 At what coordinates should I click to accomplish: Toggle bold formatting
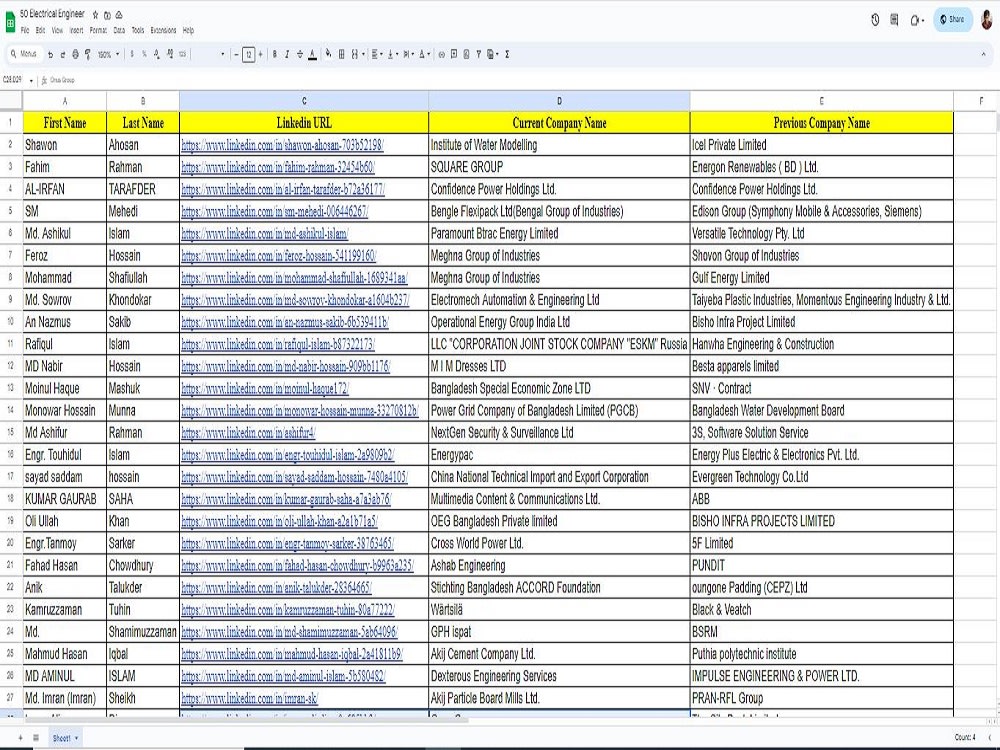[x=275, y=55]
